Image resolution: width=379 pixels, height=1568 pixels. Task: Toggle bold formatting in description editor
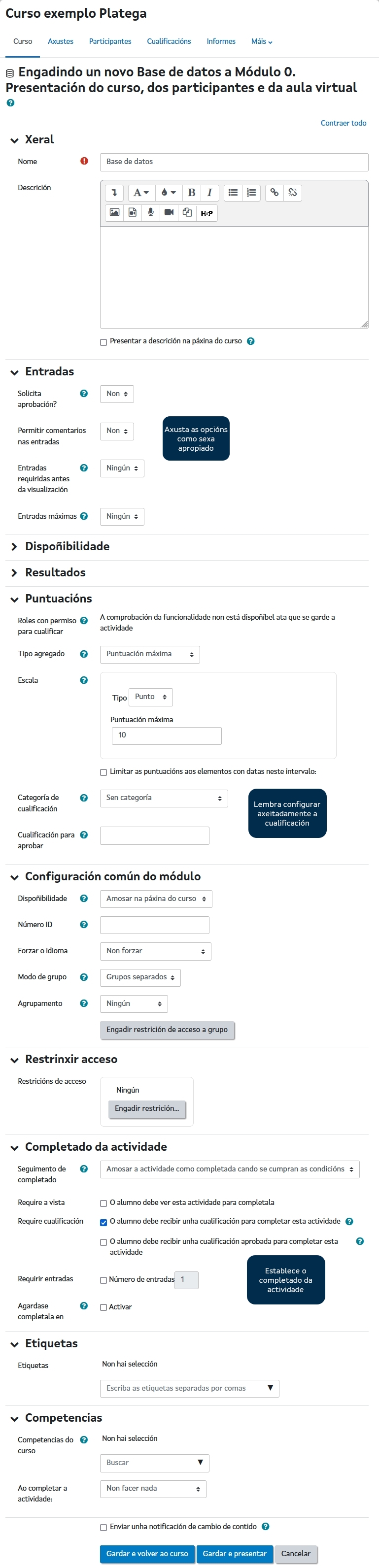[x=191, y=193]
